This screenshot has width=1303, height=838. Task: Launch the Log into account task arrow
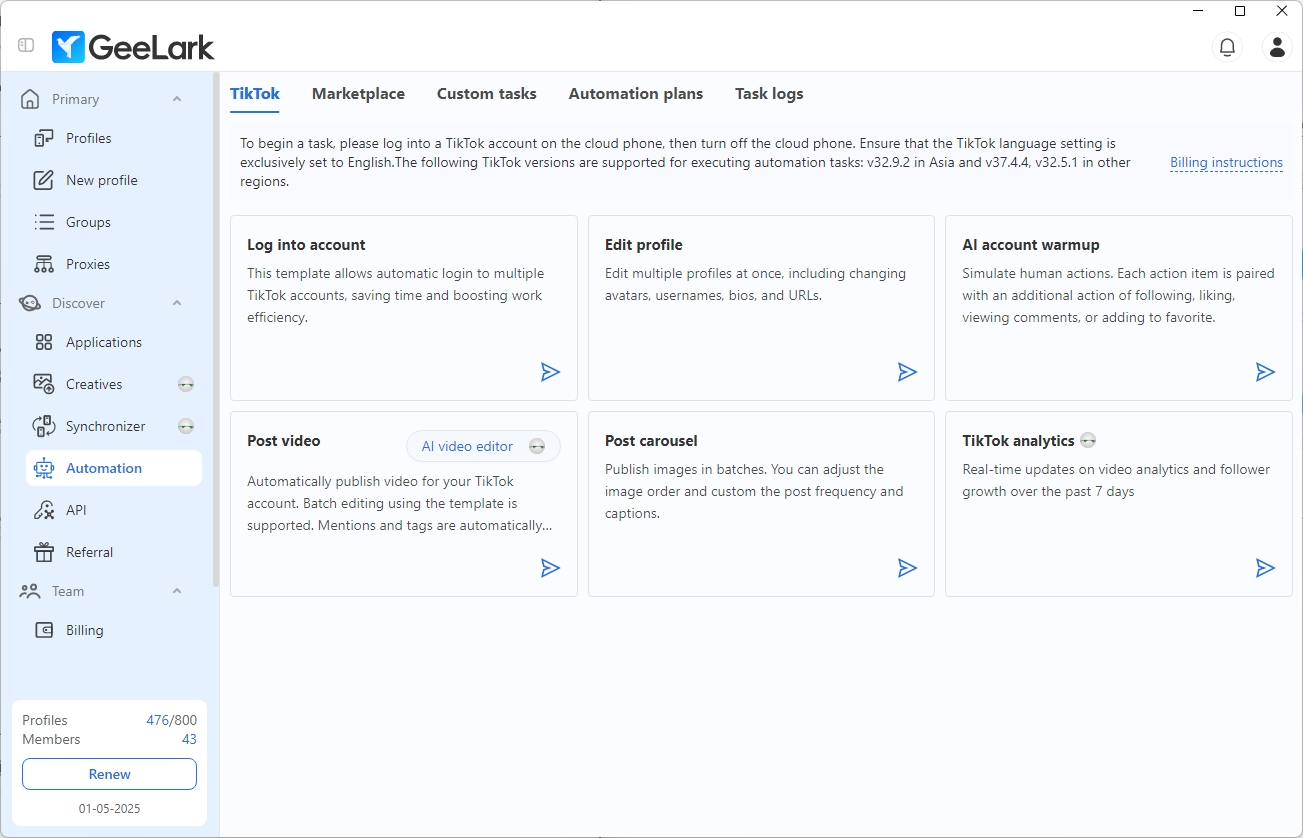(x=550, y=372)
